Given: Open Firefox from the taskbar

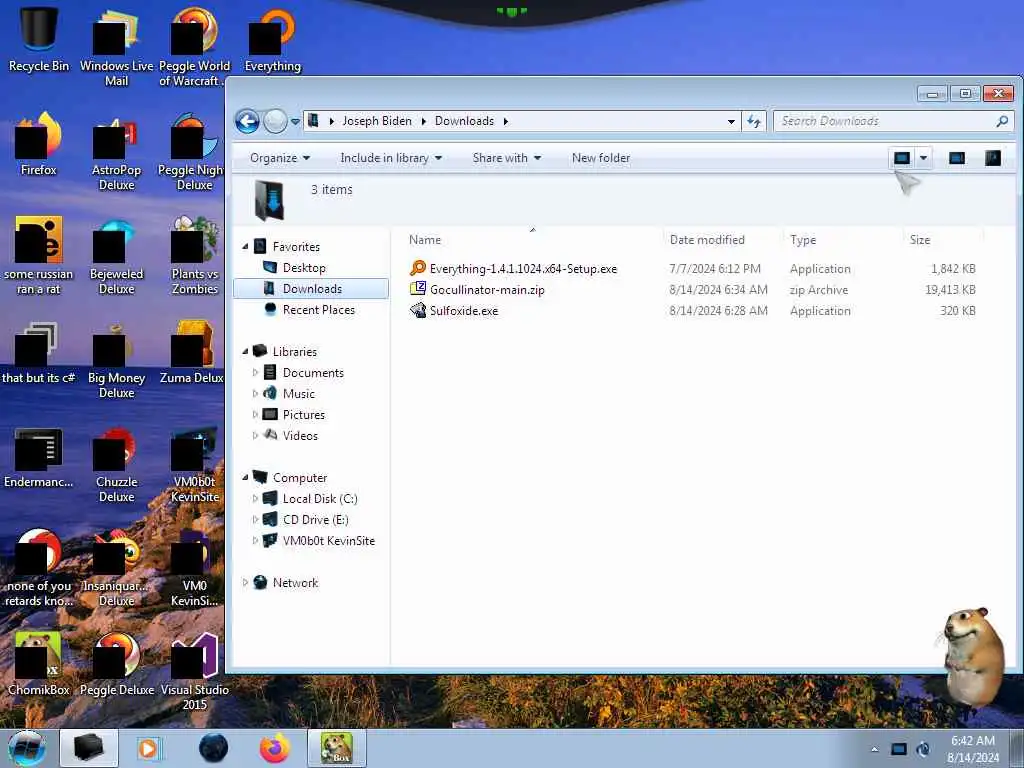Looking at the screenshot, I should click(x=274, y=748).
